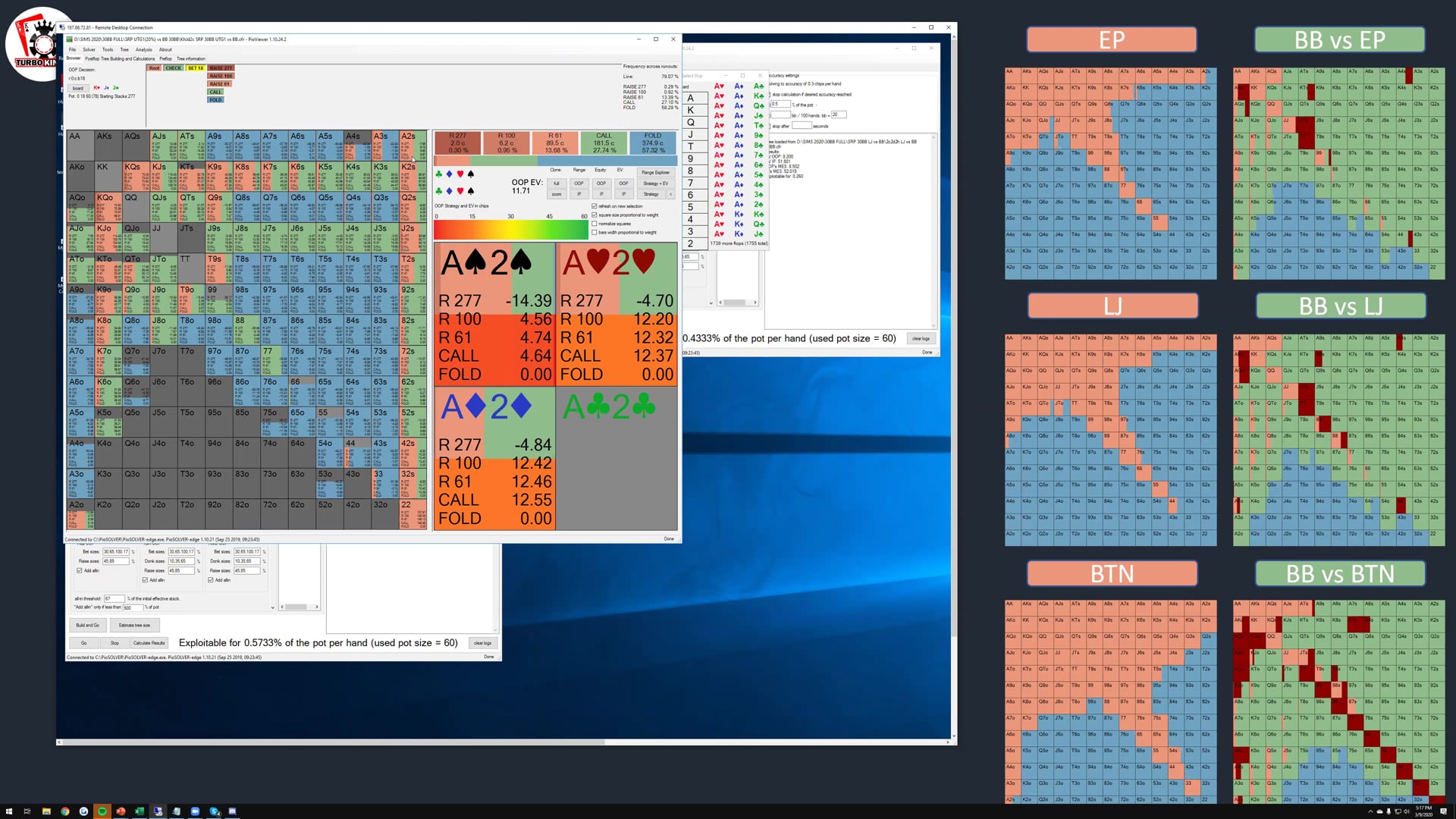Select the bottom-row club suit filter
This screenshot has width=1456, height=819.
click(439, 191)
